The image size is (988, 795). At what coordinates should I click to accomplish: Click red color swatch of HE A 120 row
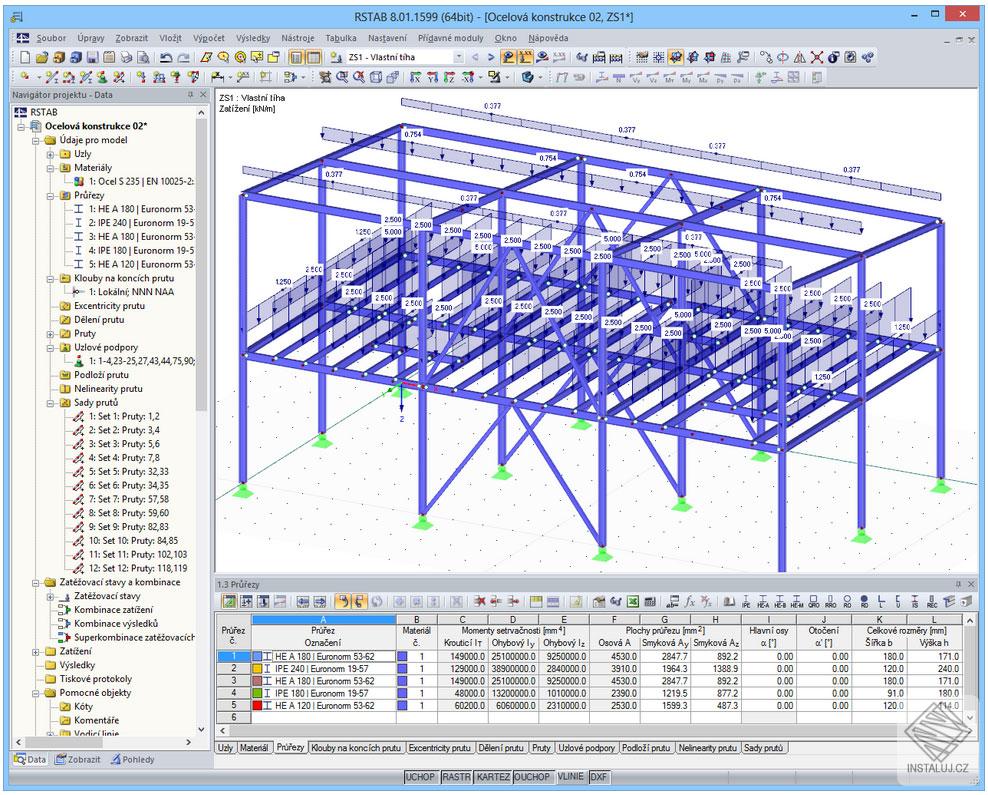click(x=257, y=706)
